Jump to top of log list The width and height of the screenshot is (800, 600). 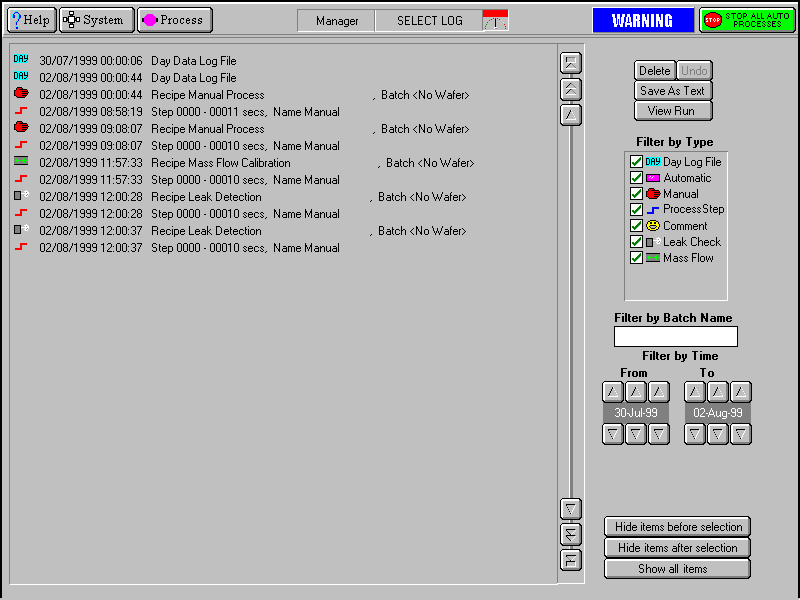[571, 62]
